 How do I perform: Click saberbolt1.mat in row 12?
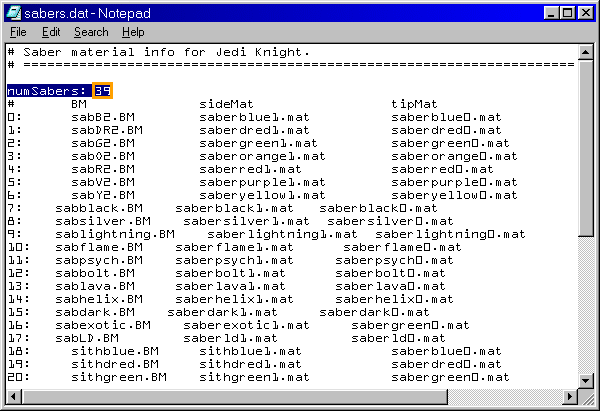click(x=230, y=273)
